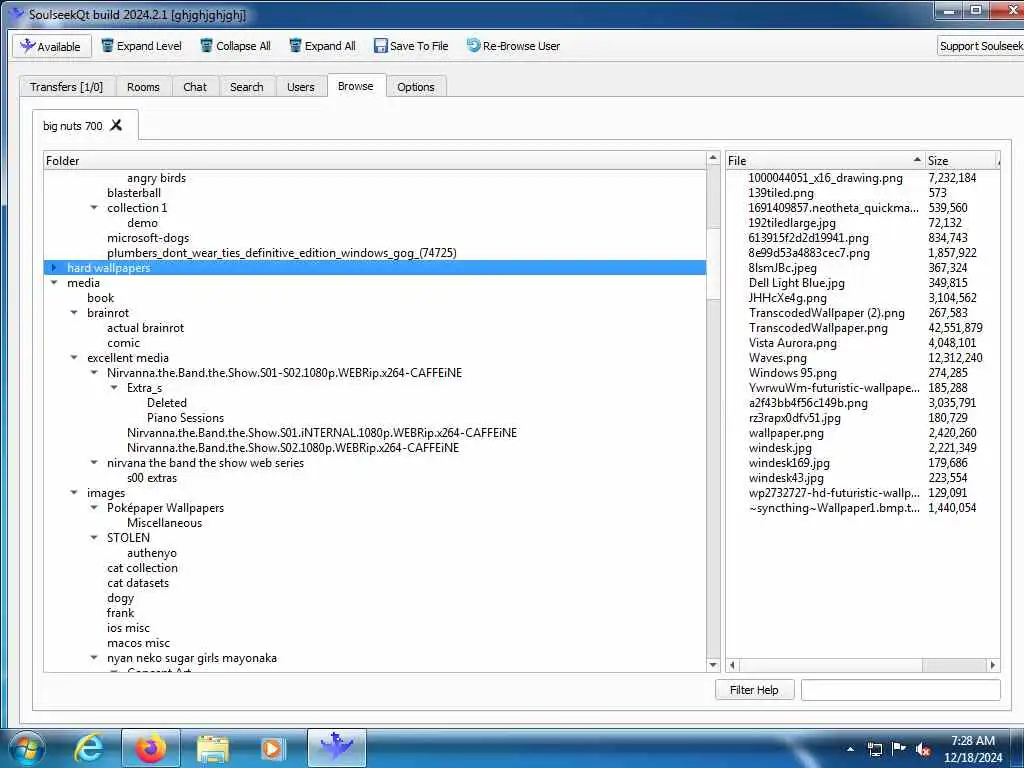Screen dimensions: 1024x768
Task: Click file list horizontal scroll right arrow
Action: click(x=993, y=665)
